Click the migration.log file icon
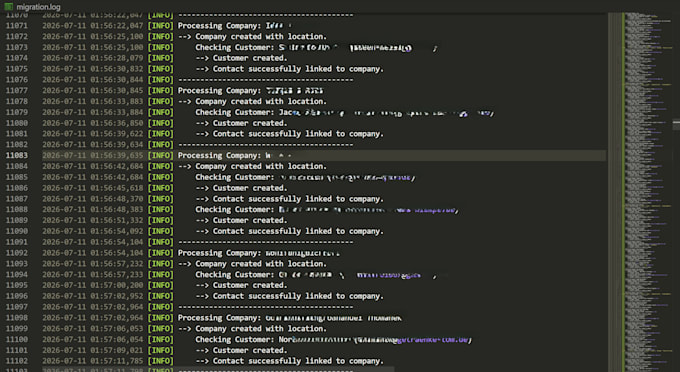Screen dimensions: 680x372 pyautogui.click(x=8, y=7)
